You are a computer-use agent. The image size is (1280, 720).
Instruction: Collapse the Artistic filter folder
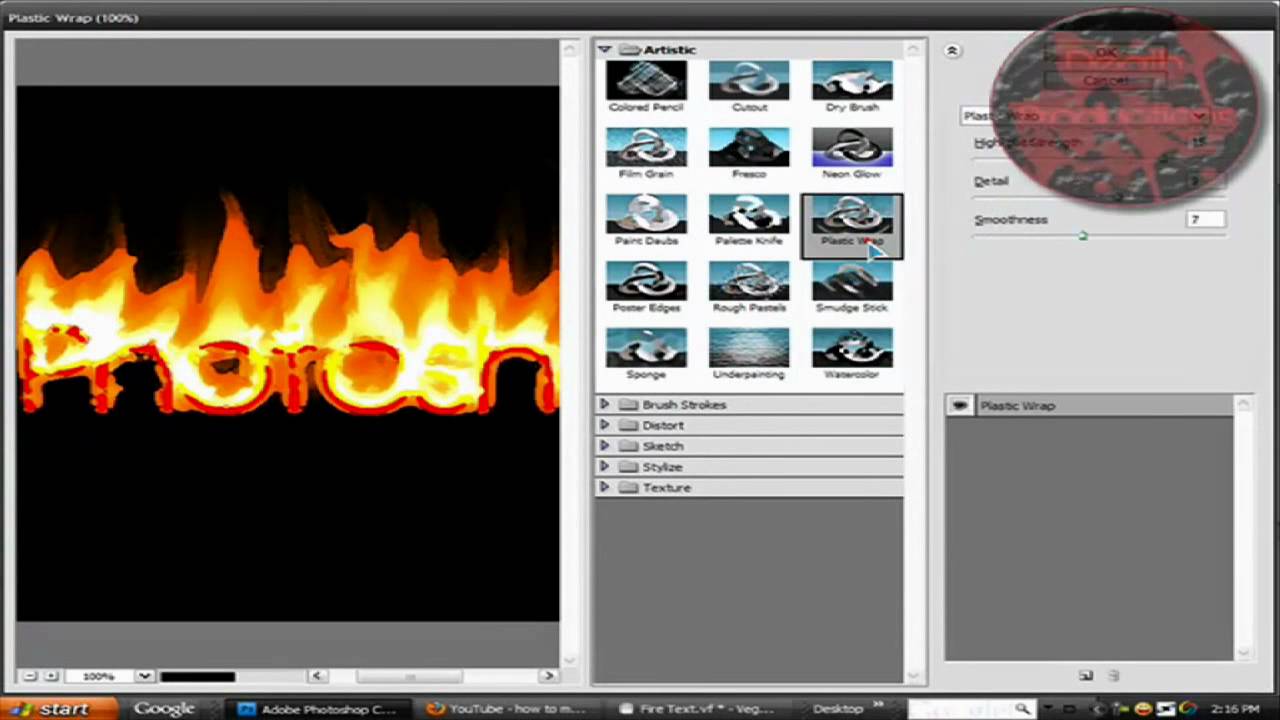[604, 49]
